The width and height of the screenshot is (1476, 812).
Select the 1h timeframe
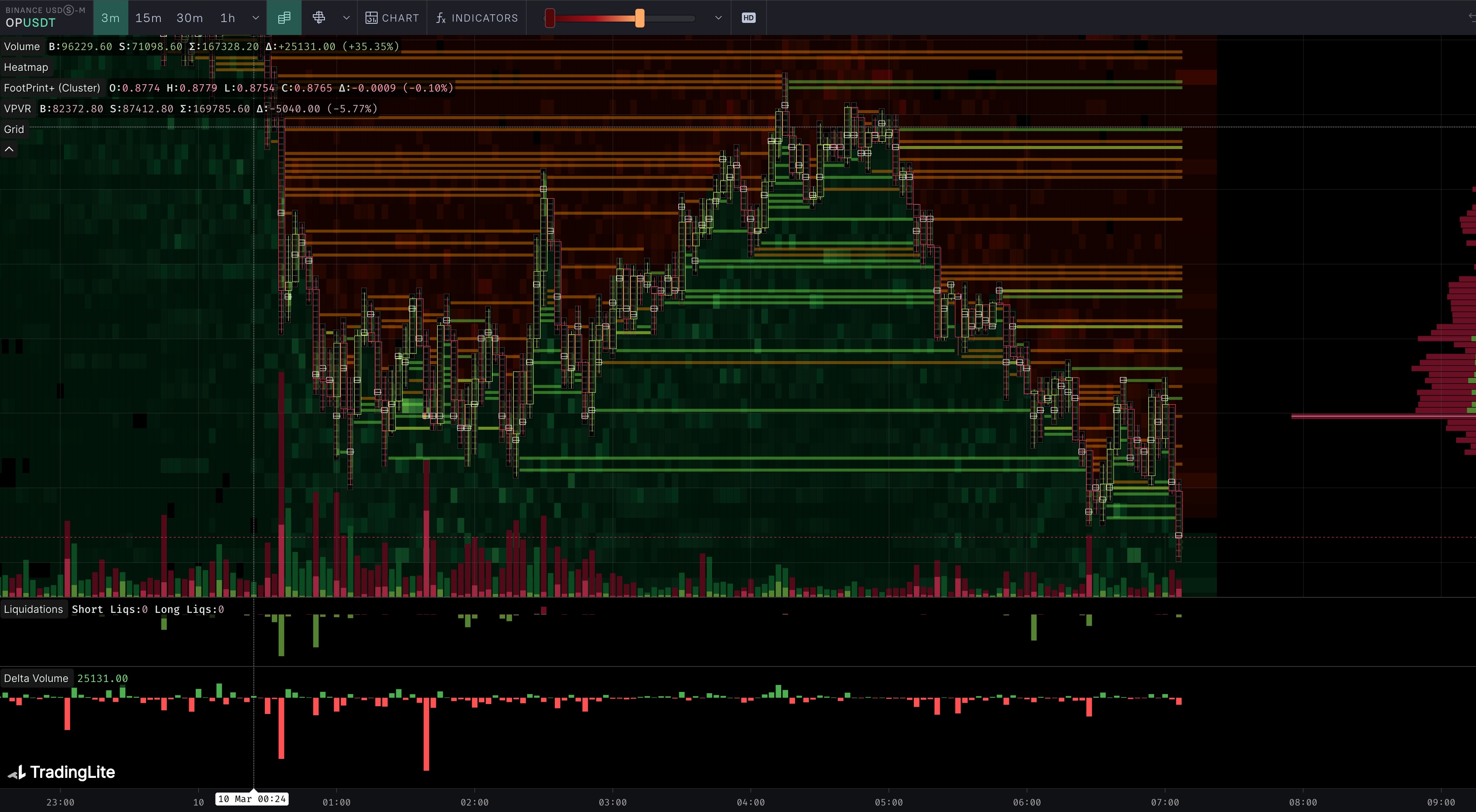(x=227, y=18)
